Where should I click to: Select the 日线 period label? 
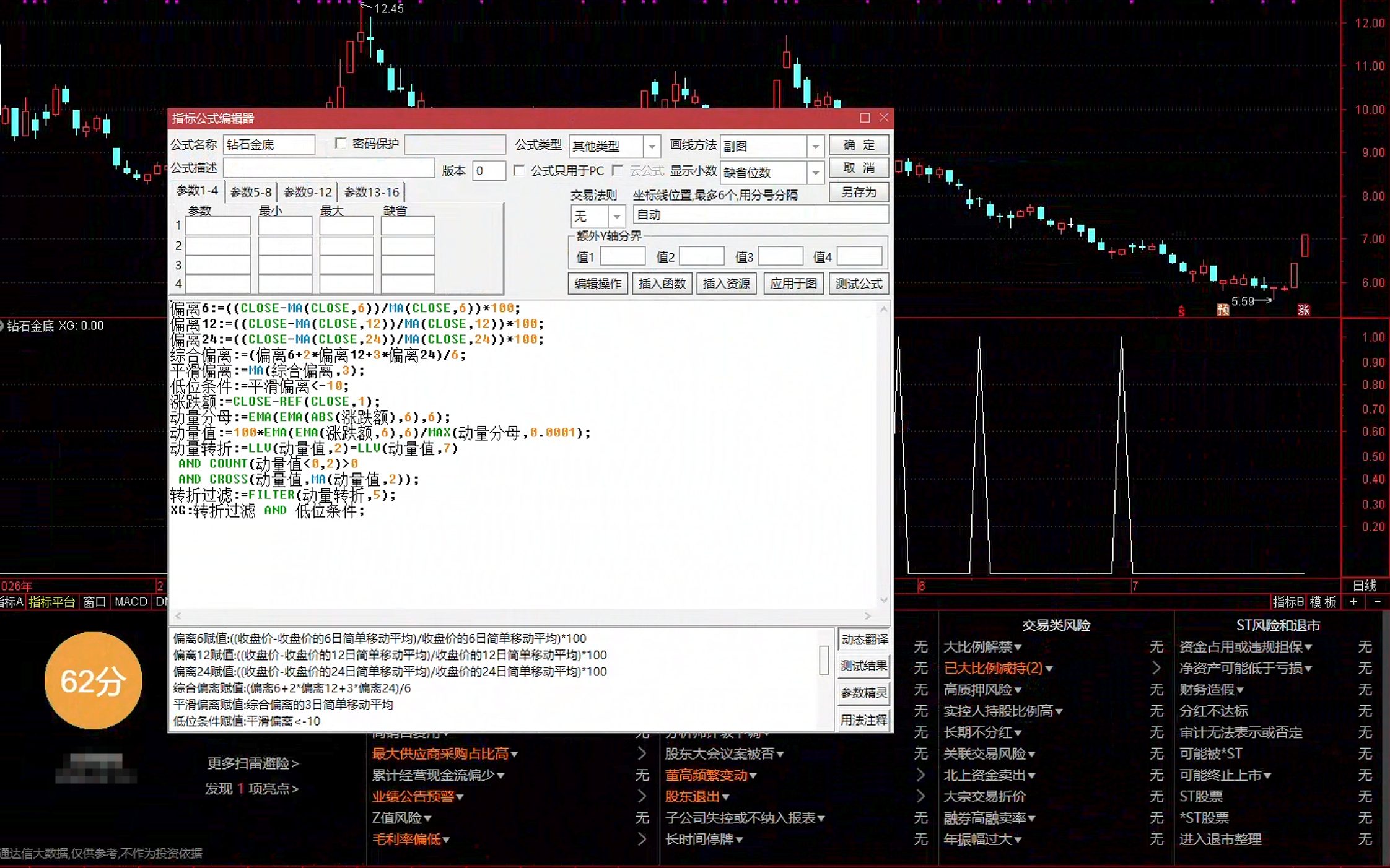[x=1364, y=586]
